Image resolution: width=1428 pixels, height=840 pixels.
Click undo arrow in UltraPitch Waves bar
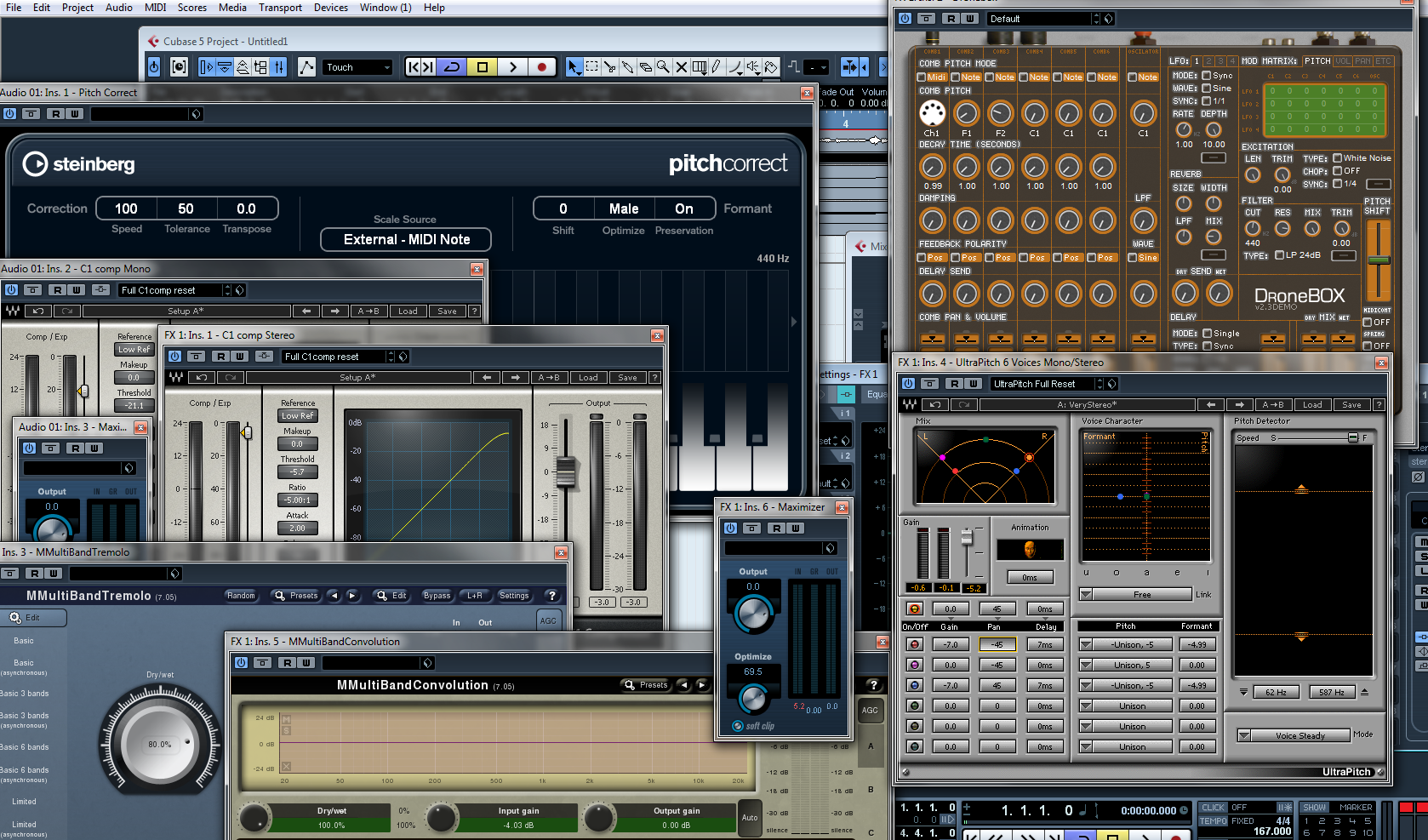[x=934, y=405]
